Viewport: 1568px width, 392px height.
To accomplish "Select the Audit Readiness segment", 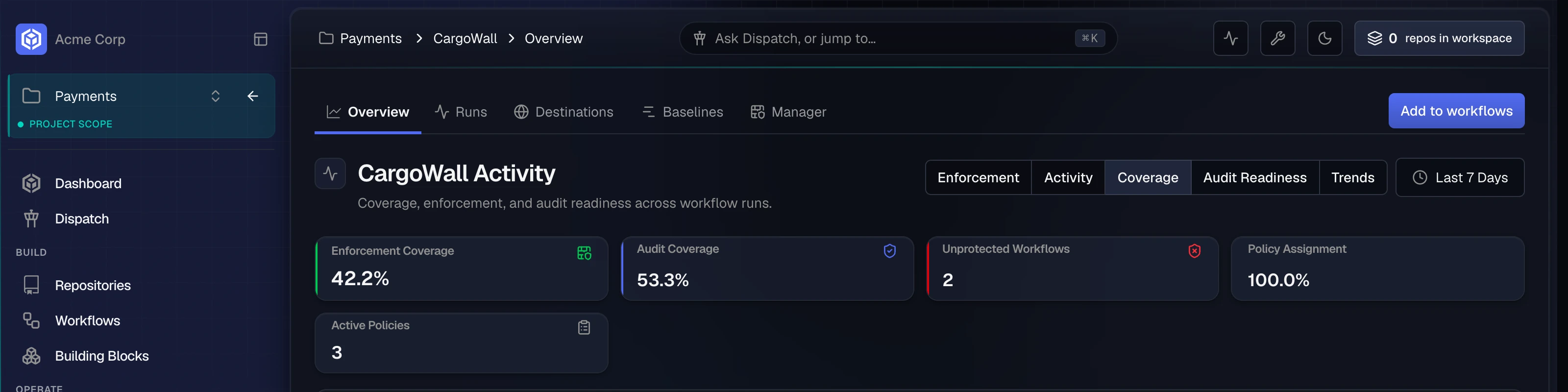I will (1254, 178).
